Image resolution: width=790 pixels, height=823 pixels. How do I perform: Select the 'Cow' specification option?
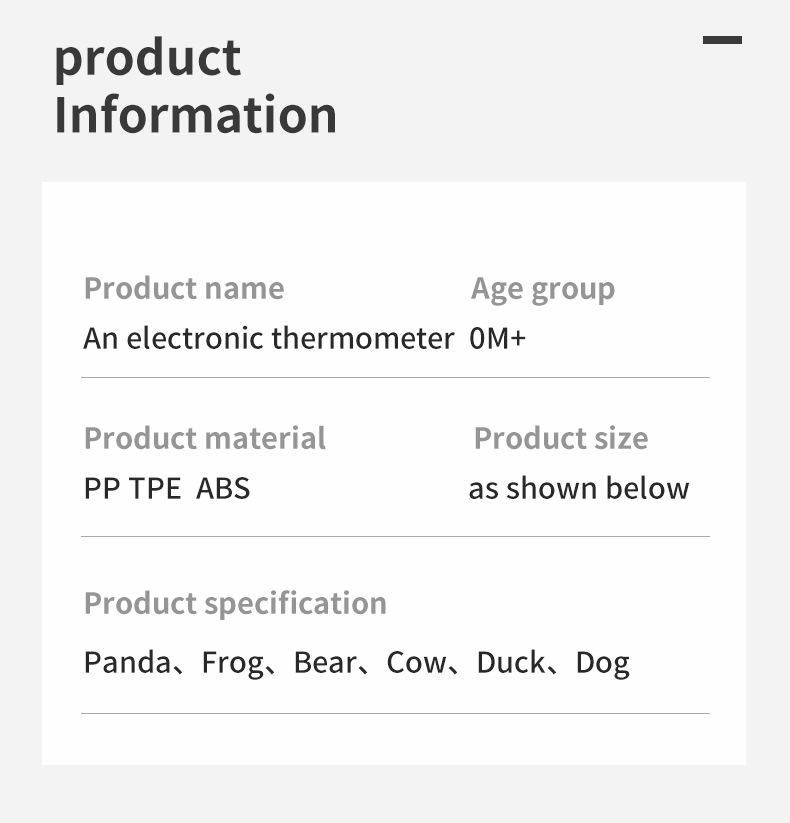tap(416, 662)
